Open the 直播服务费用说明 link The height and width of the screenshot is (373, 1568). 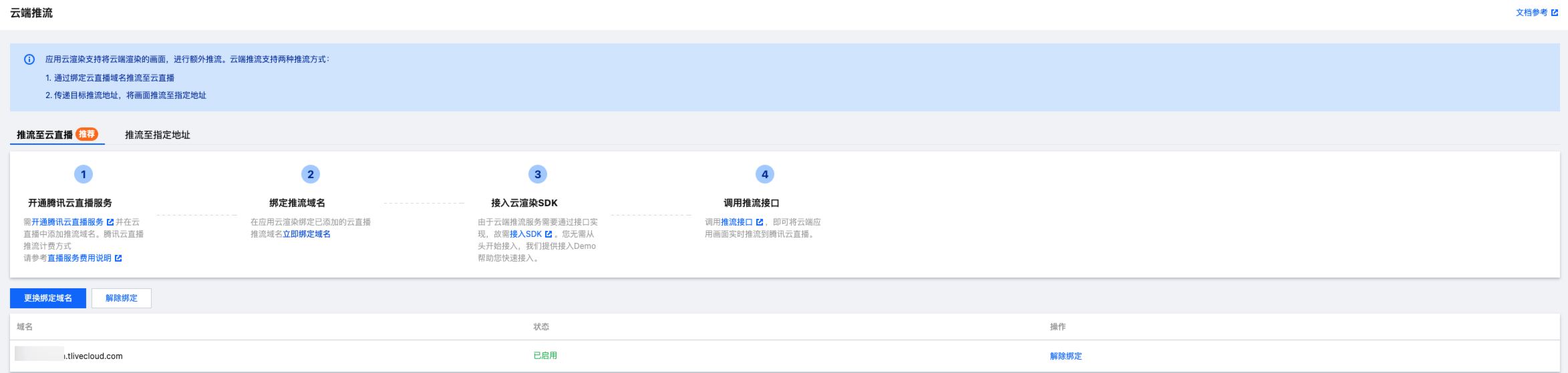click(x=80, y=258)
